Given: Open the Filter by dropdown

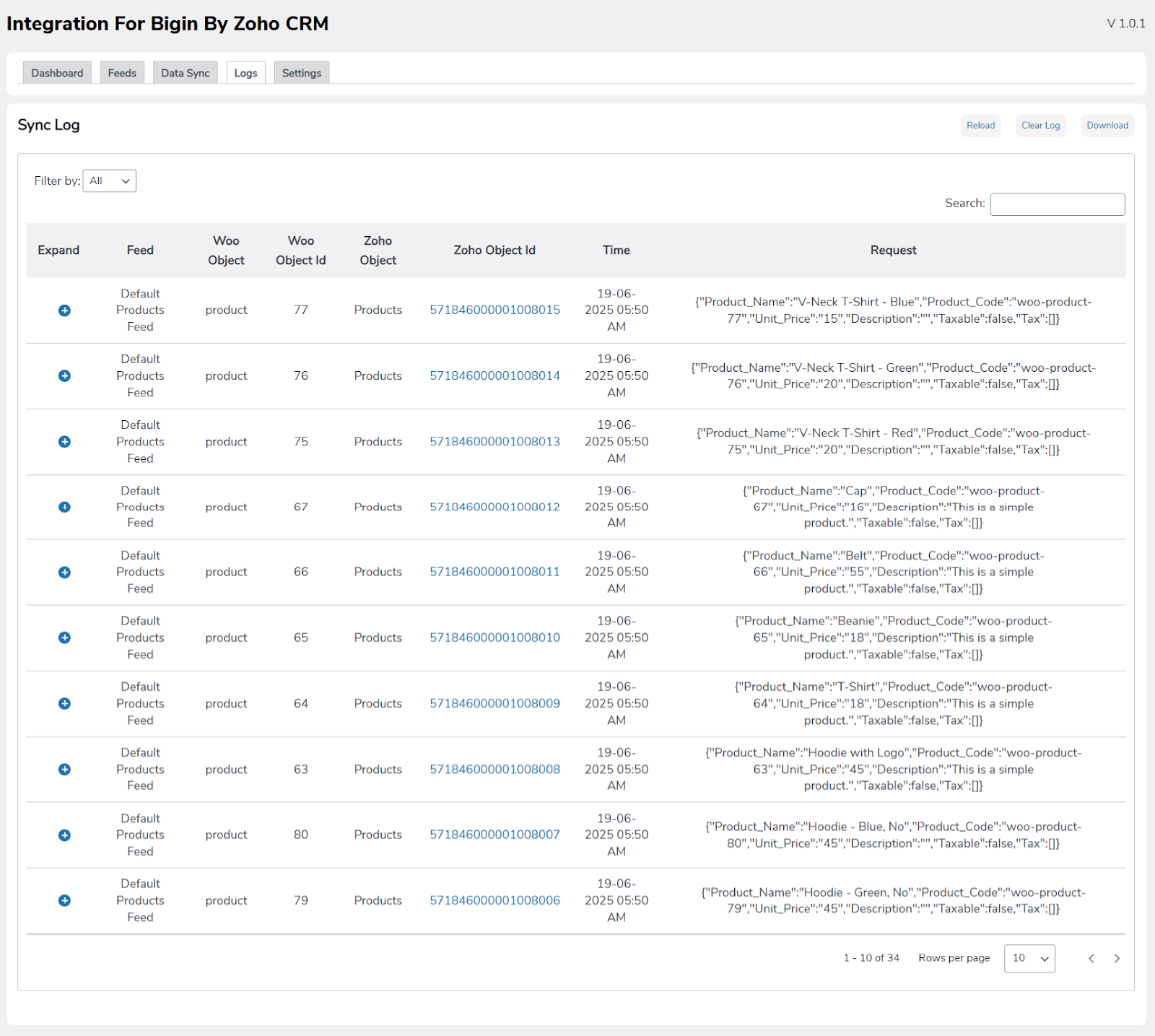Looking at the screenshot, I should coord(110,181).
